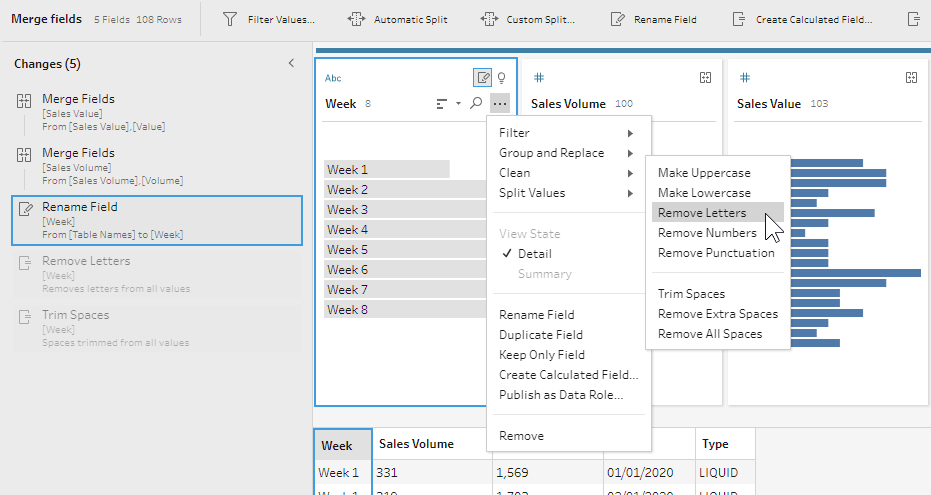Click the 01/01/2020 date cell
931x495 pixels.
649,472
